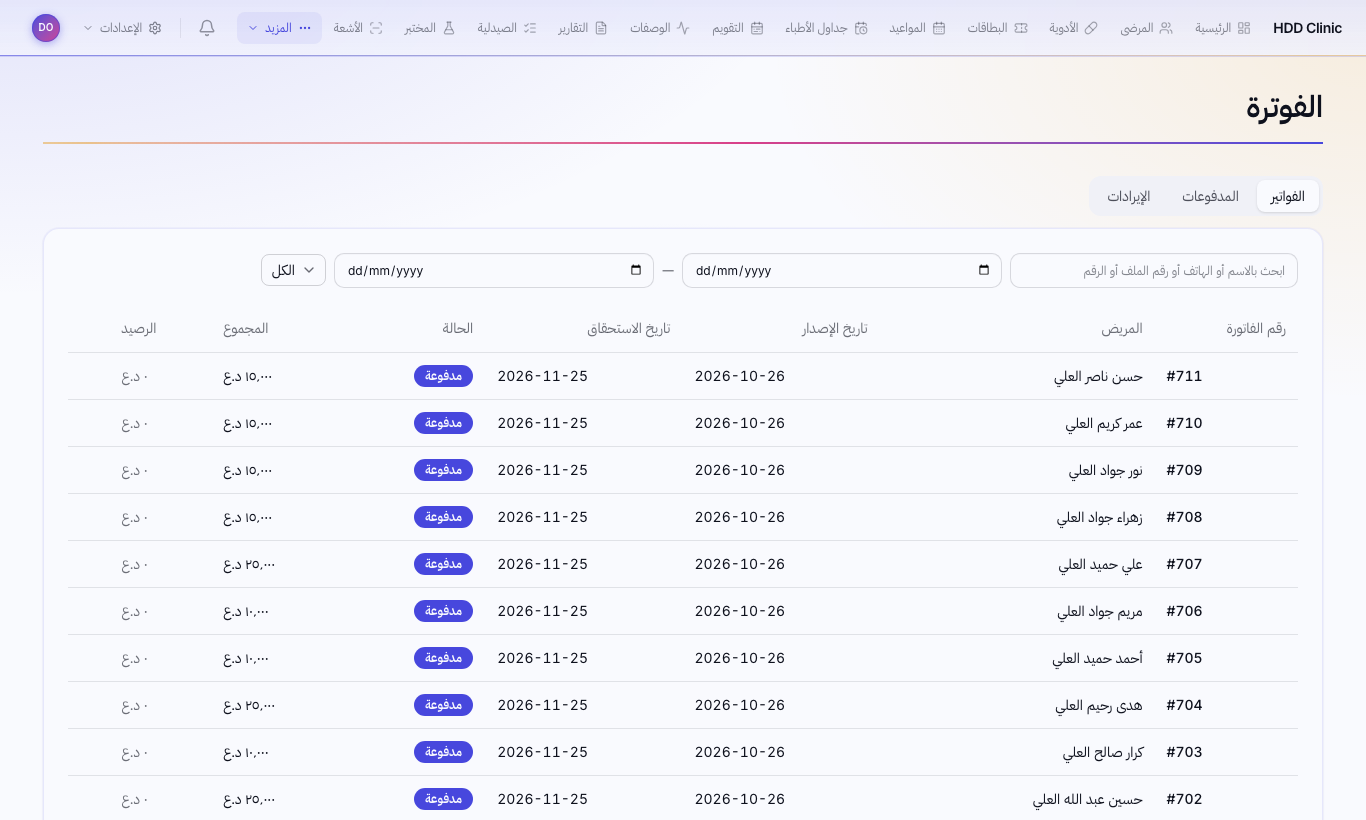1366x820 pixels.
Task: Click the reports document icon beside التقارير
Action: [601, 28]
